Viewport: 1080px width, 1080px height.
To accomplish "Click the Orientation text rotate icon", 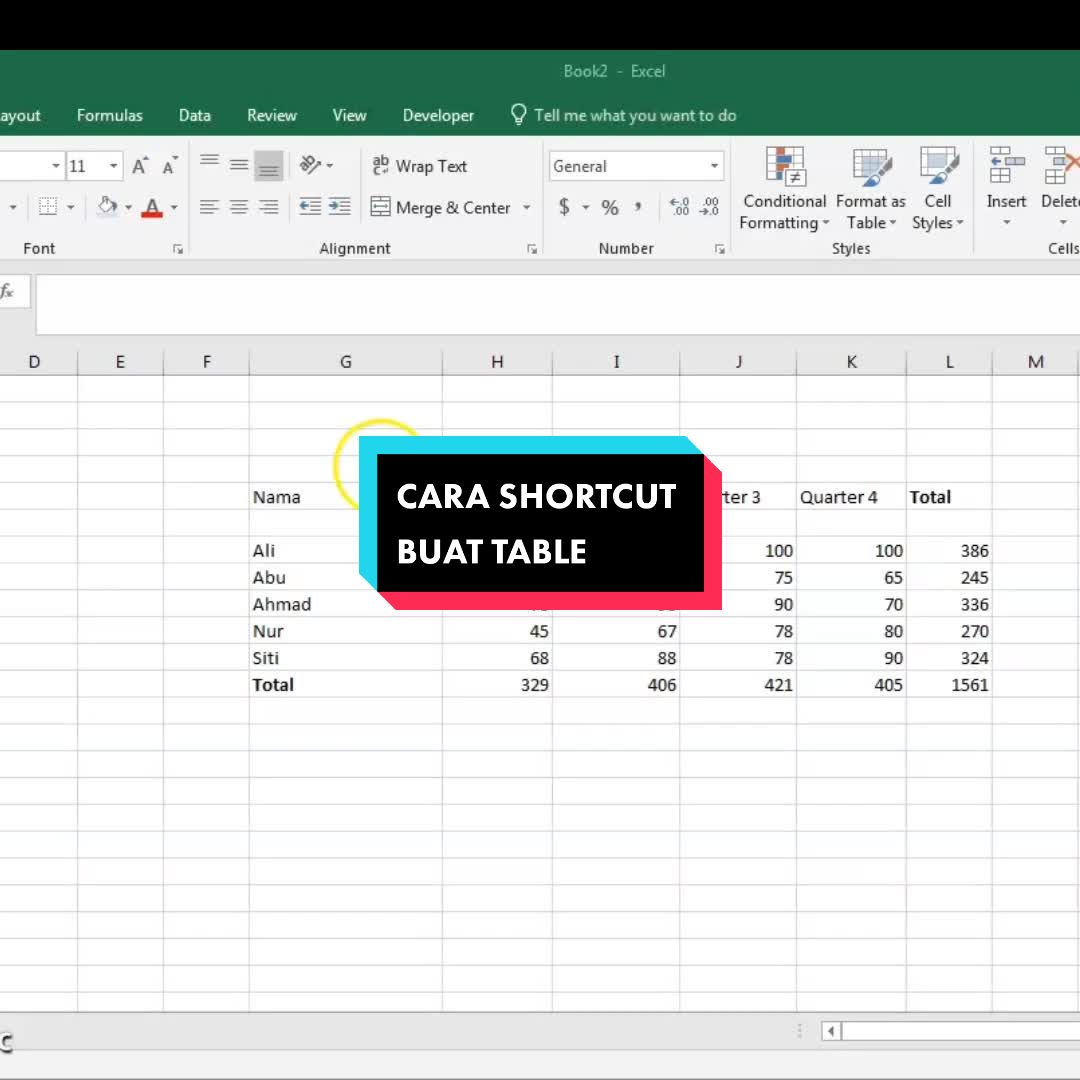I will coord(311,165).
